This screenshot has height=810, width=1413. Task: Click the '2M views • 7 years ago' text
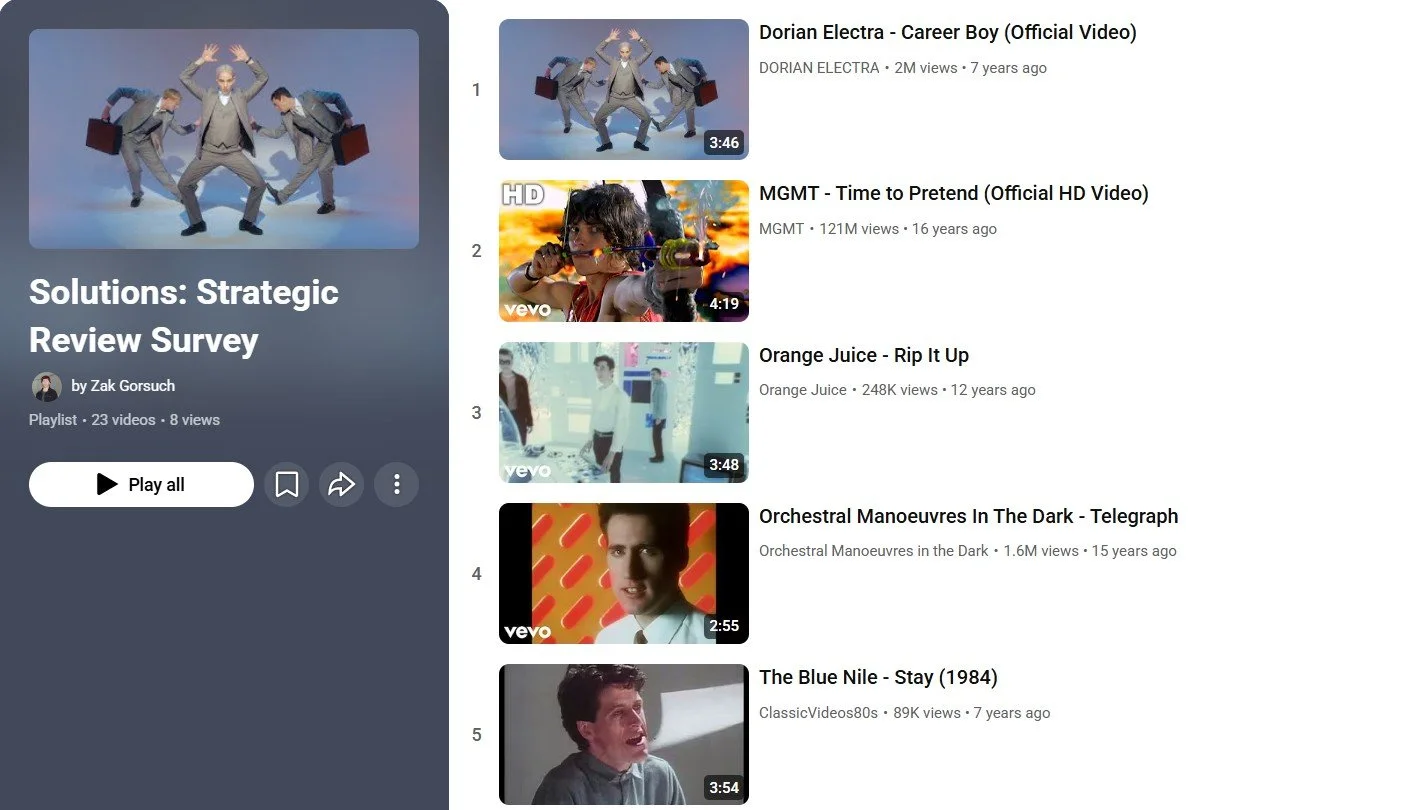tap(971, 68)
